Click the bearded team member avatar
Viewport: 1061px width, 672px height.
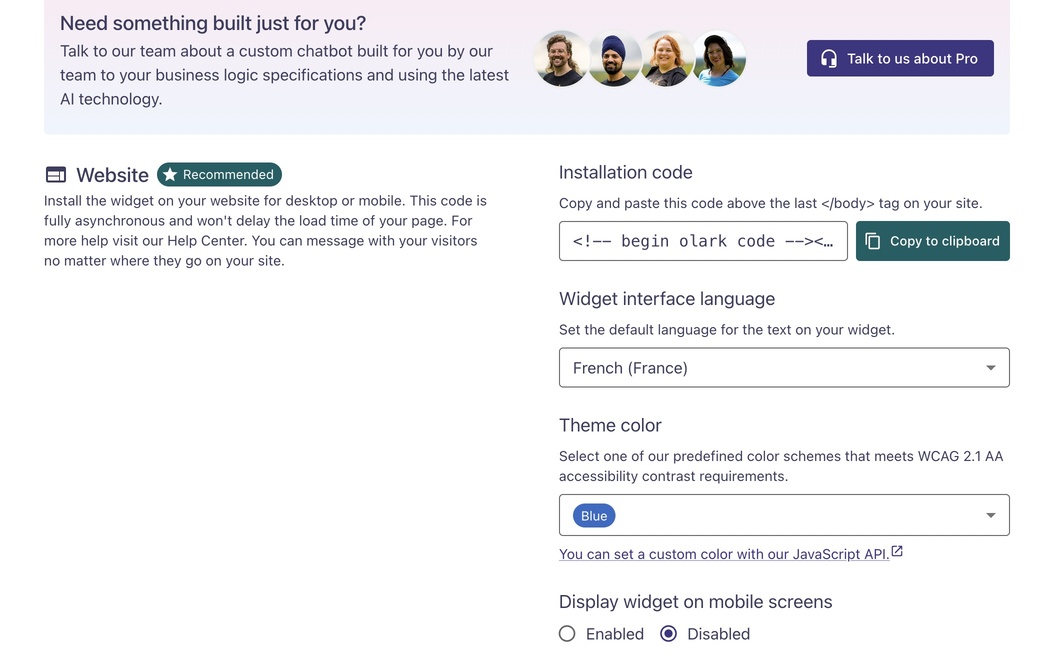pos(562,58)
